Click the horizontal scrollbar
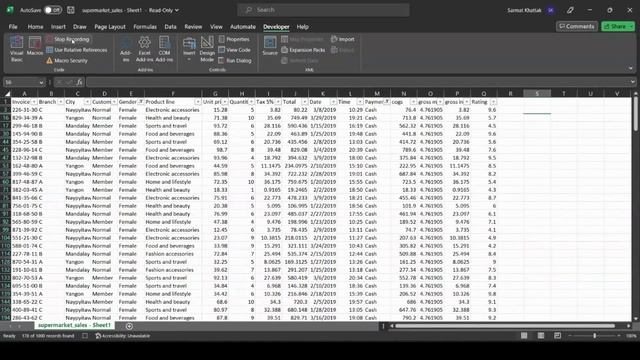 click(505, 326)
